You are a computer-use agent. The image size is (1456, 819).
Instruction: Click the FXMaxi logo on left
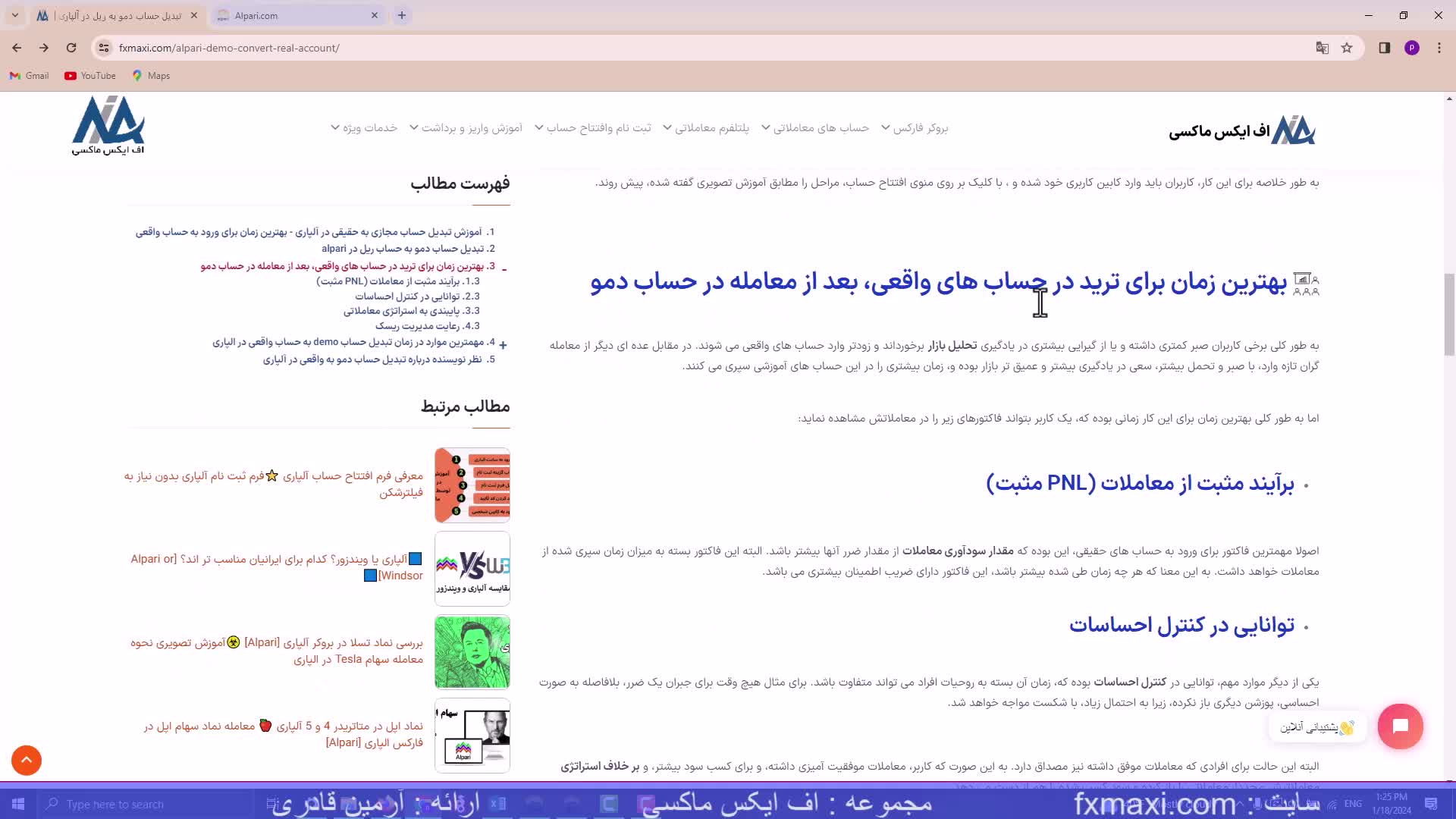tap(108, 125)
